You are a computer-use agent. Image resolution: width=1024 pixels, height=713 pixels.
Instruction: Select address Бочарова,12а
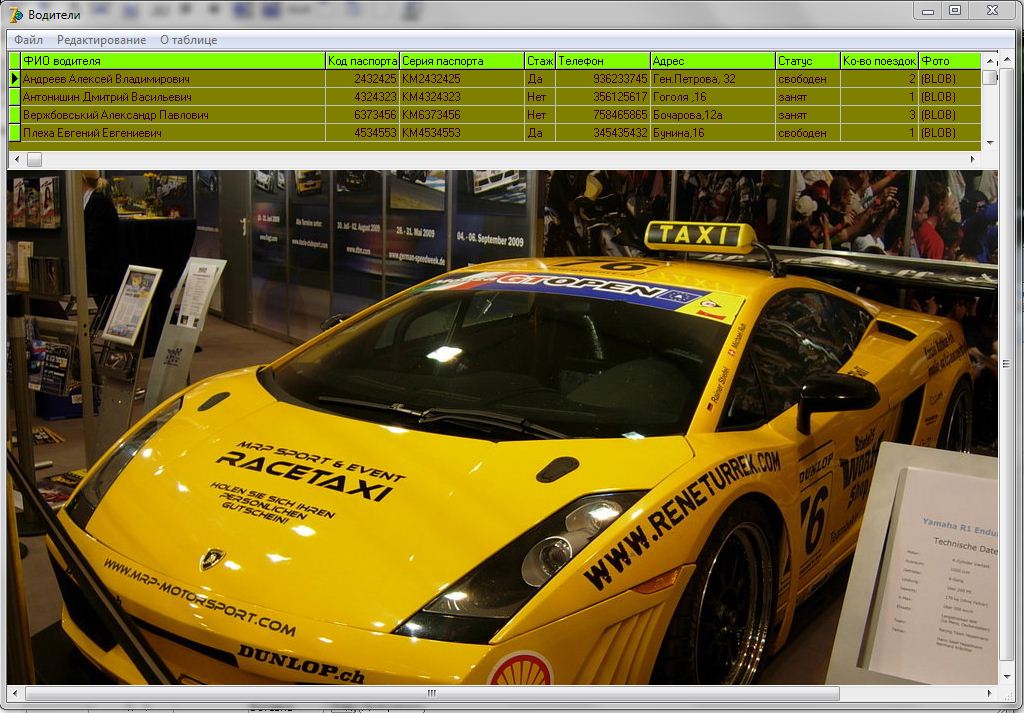click(712, 115)
